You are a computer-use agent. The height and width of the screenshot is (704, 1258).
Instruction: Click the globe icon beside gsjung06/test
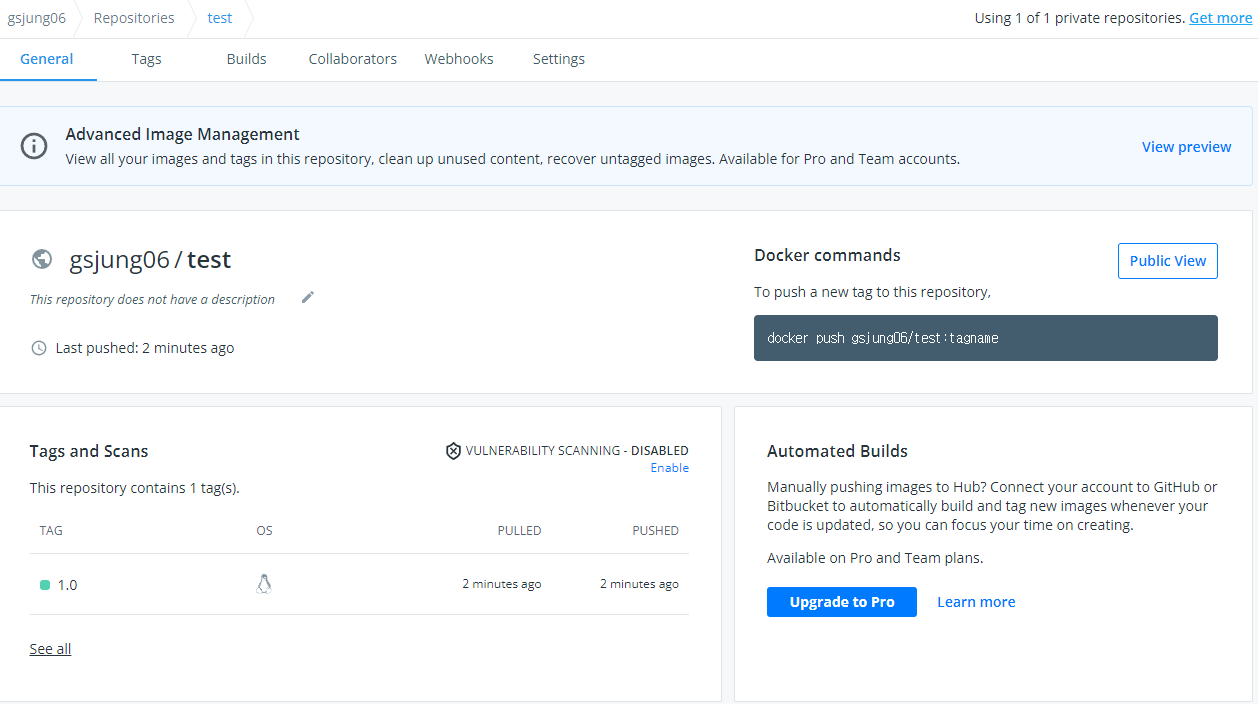click(x=42, y=260)
